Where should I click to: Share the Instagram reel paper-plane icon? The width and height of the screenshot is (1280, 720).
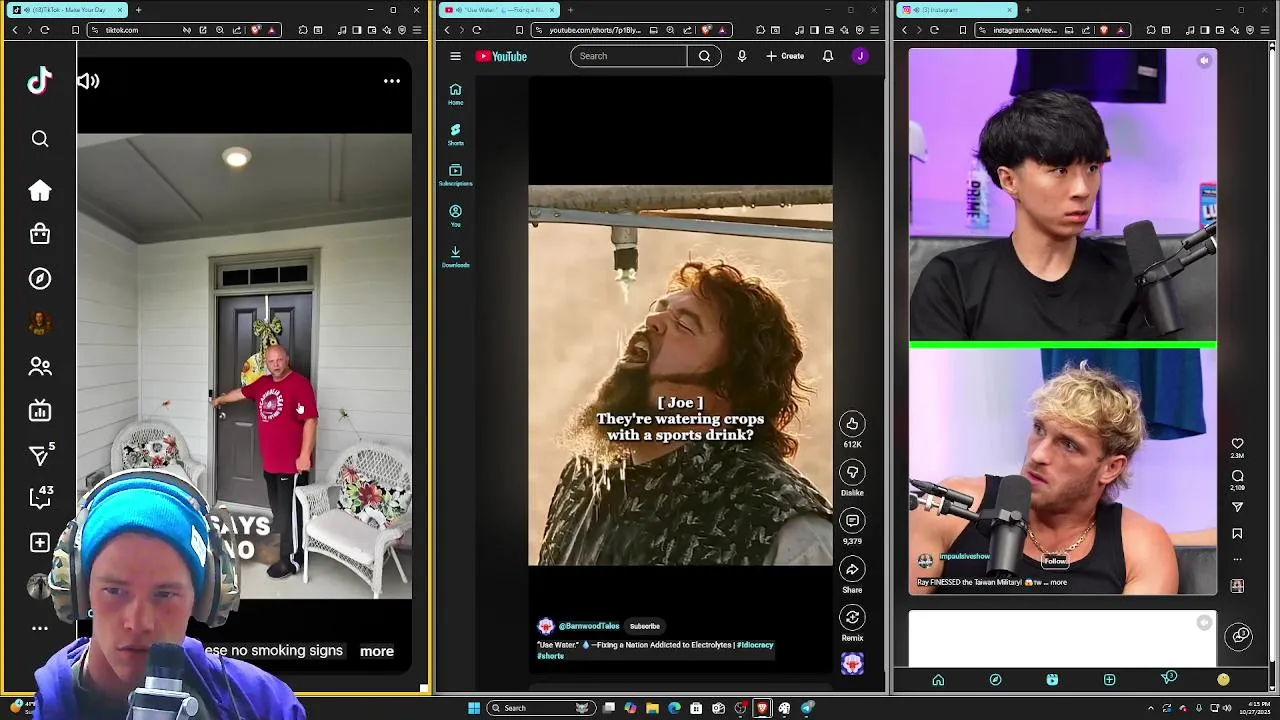point(1237,507)
